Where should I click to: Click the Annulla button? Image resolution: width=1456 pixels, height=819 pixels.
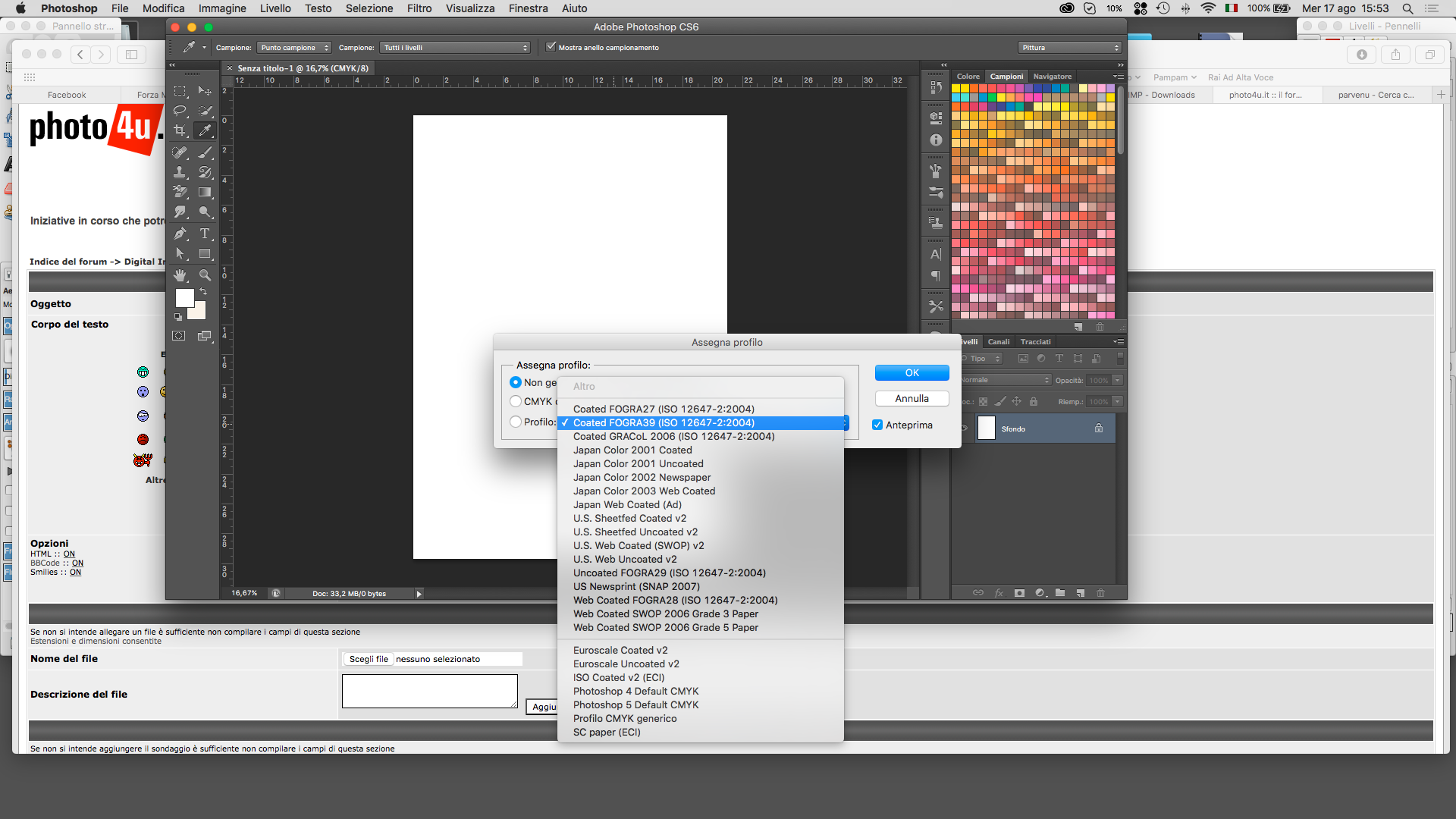(912, 398)
